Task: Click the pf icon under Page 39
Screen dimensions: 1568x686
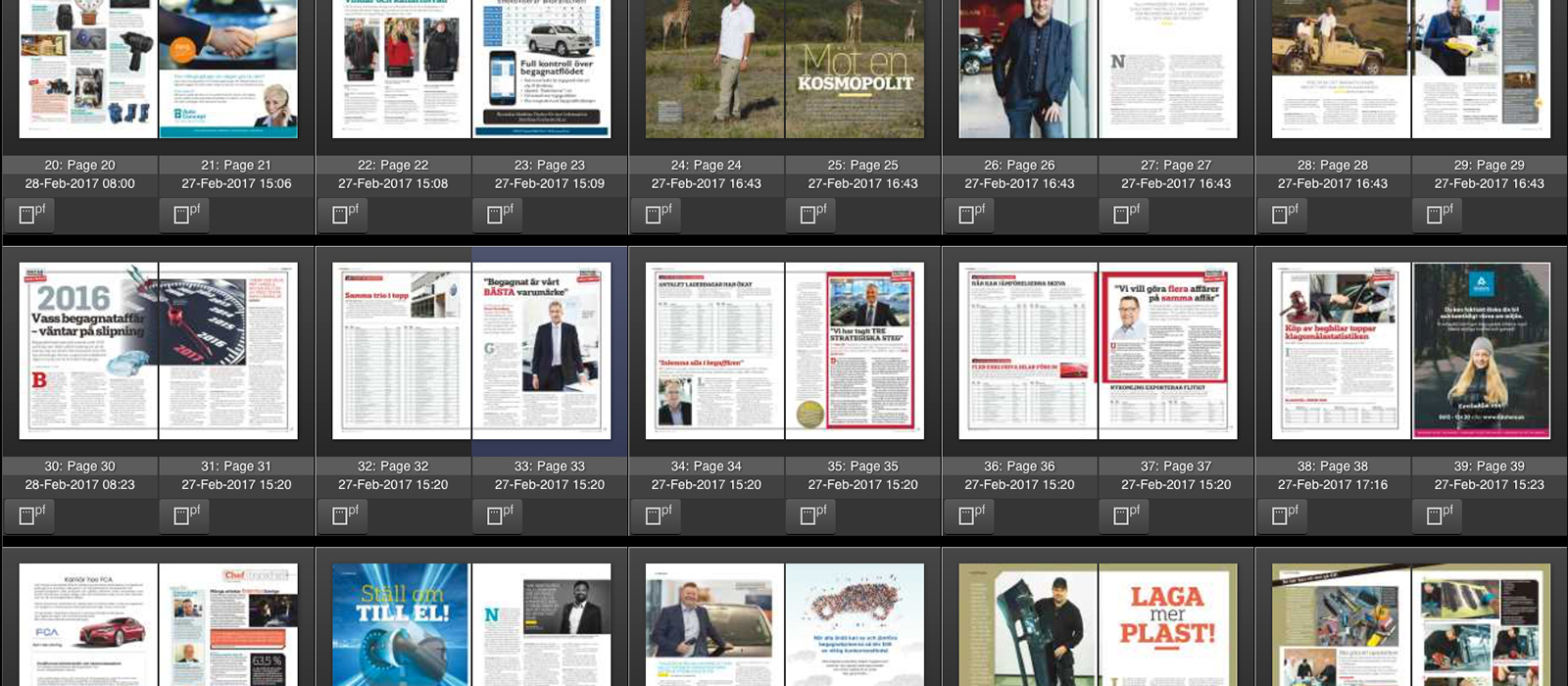Action: 1438,514
